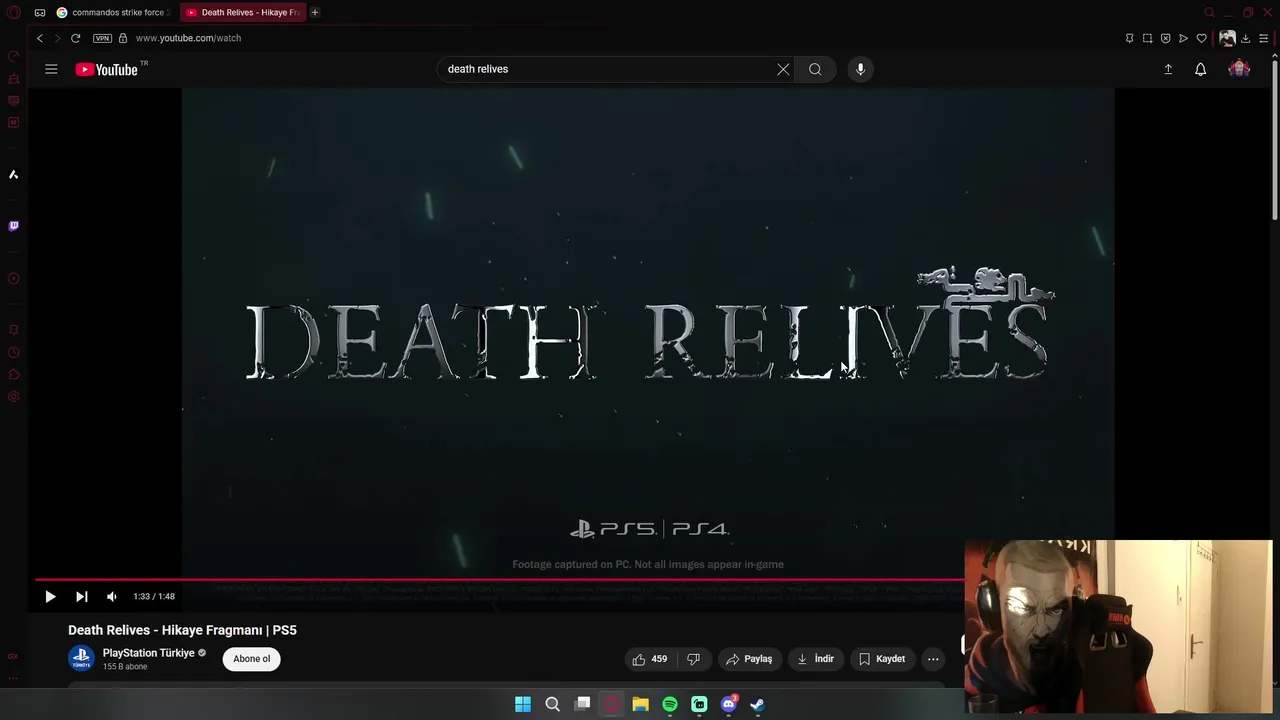
Task: Open the YouTube guide hamburger menu
Action: [x=51, y=69]
